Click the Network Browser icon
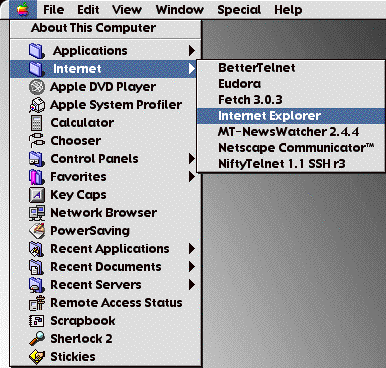The image size is (386, 368). pyautogui.click(x=37, y=213)
